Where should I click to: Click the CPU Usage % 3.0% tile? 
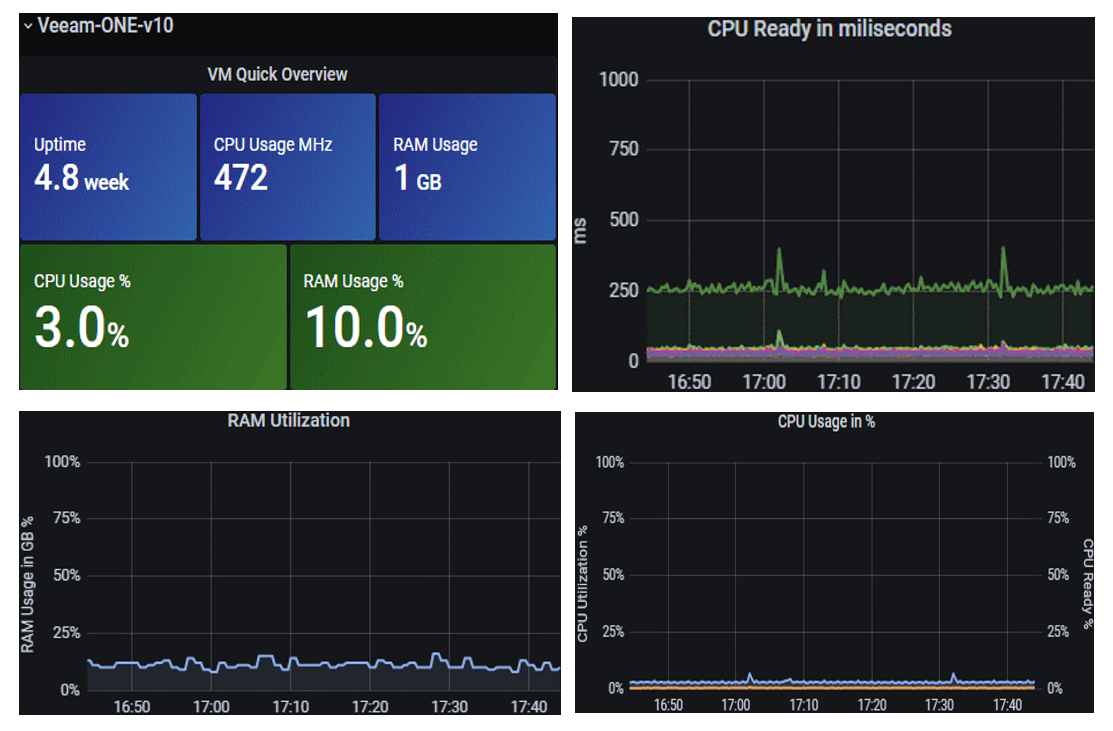(x=153, y=317)
